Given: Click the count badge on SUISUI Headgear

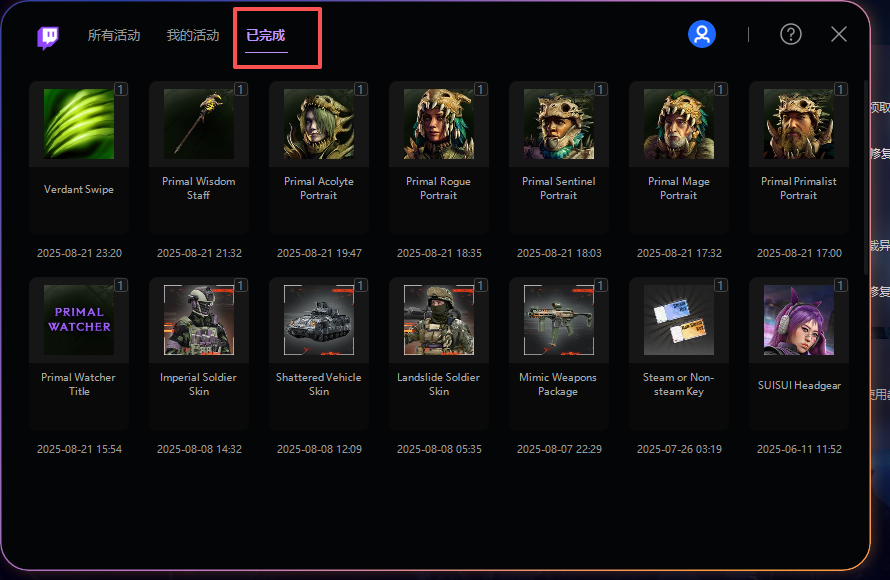Looking at the screenshot, I should tap(841, 285).
